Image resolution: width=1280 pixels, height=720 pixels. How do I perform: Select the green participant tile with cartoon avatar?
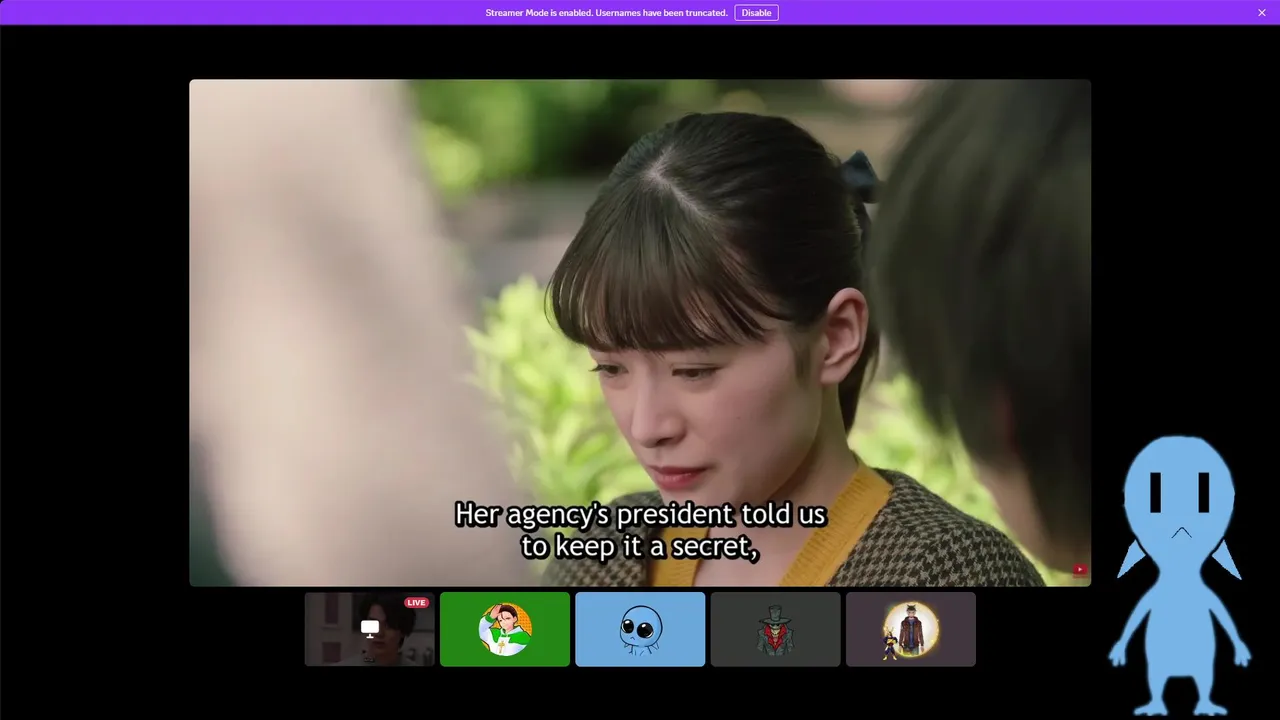coord(505,629)
